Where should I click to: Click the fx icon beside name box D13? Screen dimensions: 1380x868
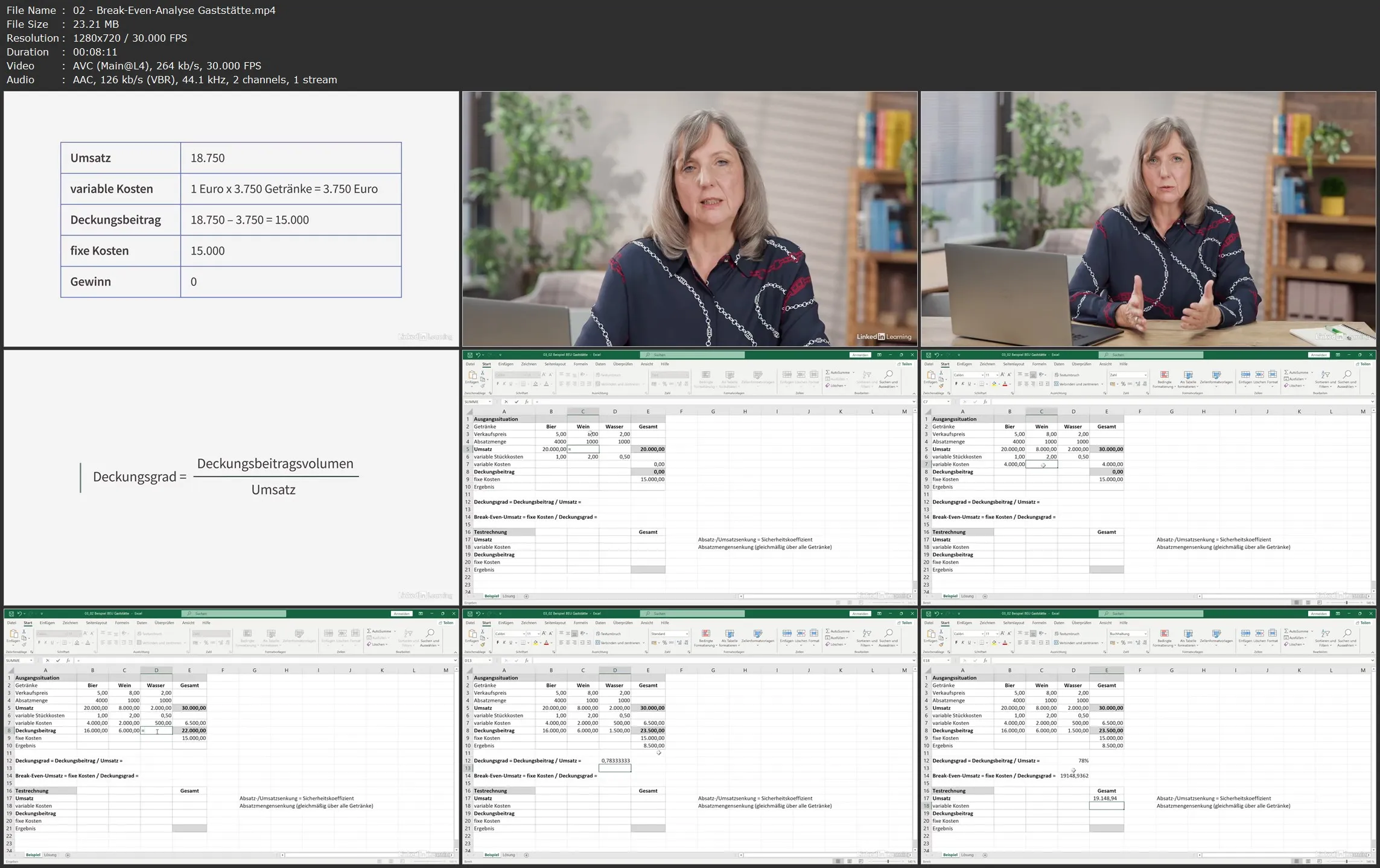click(x=527, y=661)
